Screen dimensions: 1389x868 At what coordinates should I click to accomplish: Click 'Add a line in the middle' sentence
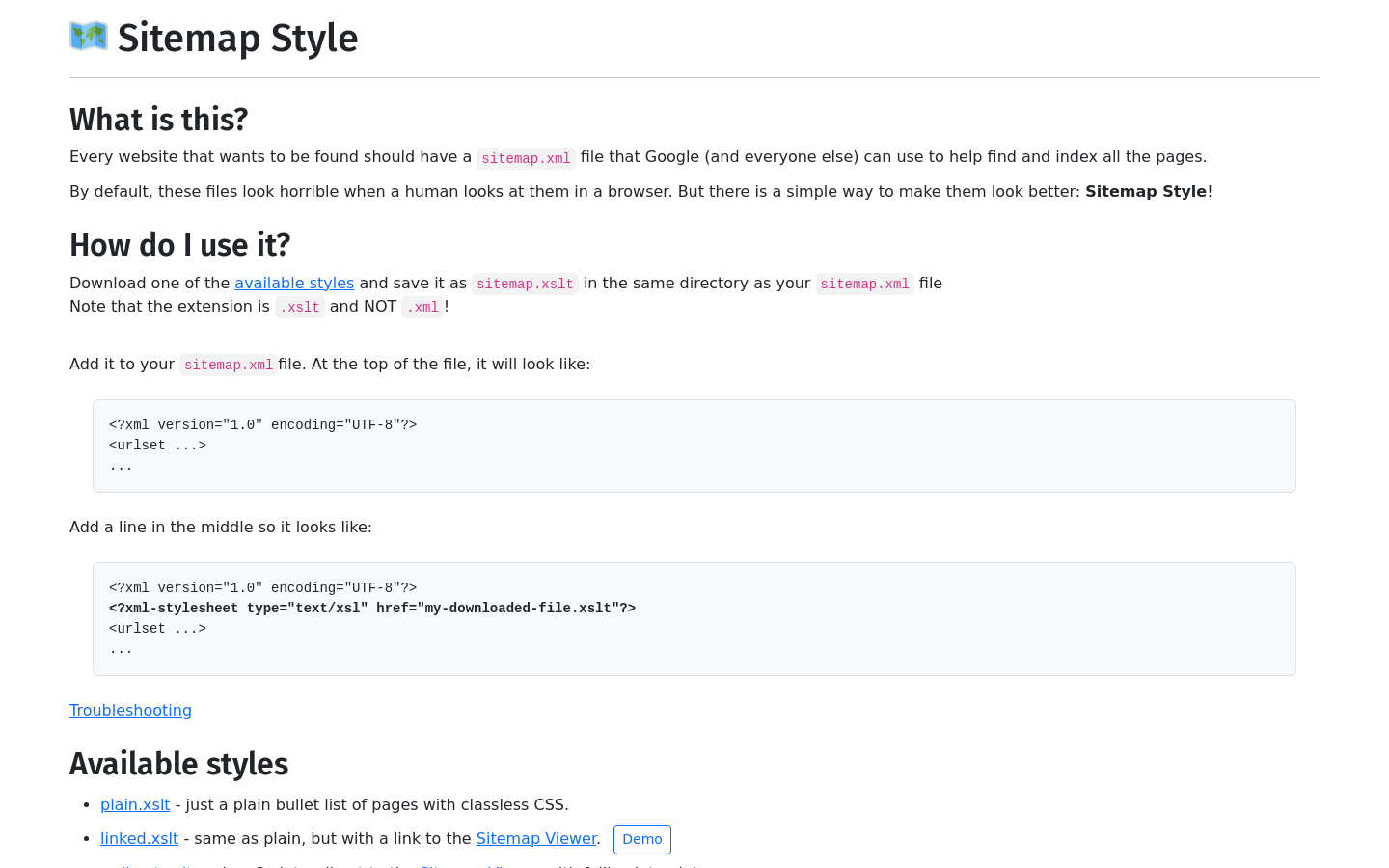221,527
